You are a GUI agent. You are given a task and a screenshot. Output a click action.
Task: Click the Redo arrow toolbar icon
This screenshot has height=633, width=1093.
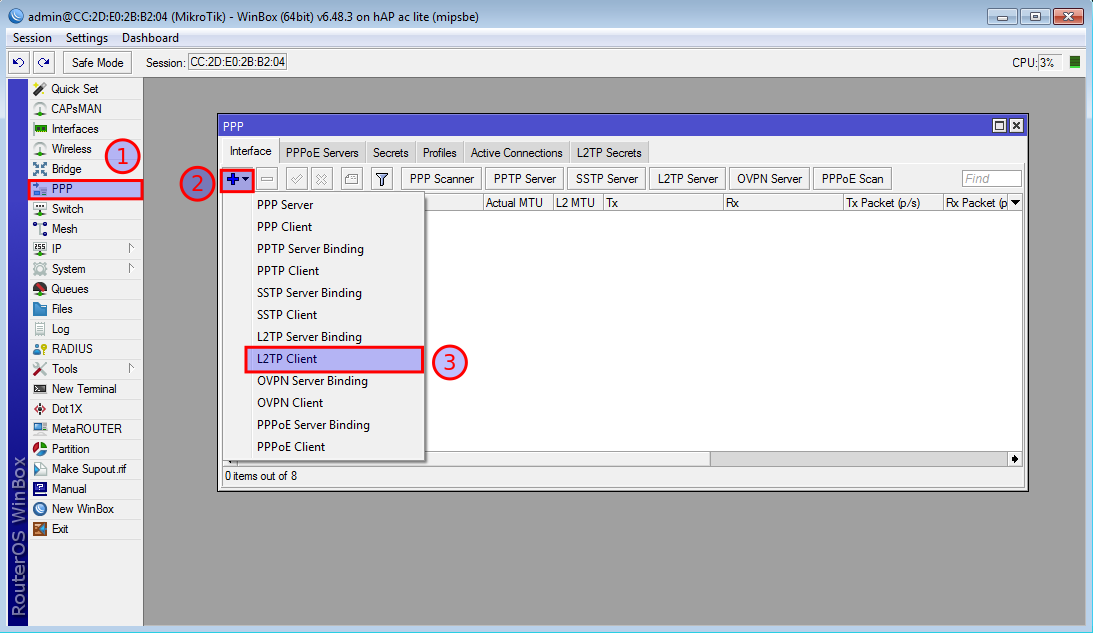click(43, 62)
